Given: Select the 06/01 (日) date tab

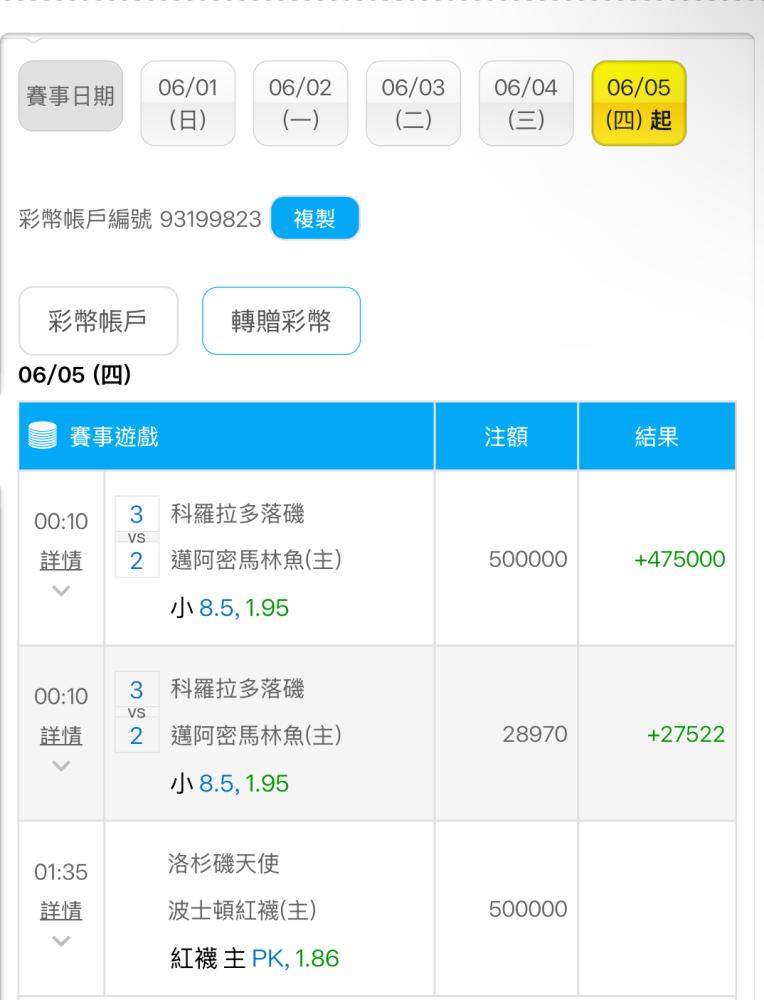Looking at the screenshot, I should coord(188,103).
